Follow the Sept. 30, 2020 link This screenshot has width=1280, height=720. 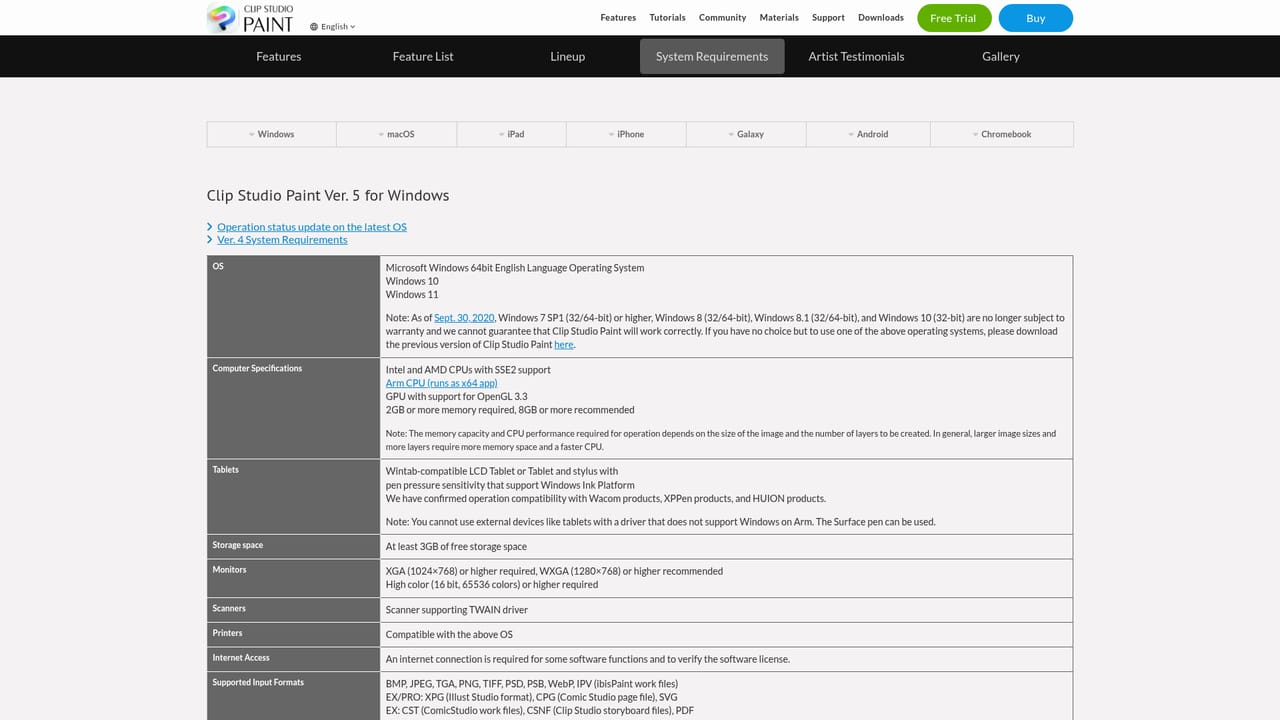[464, 318]
